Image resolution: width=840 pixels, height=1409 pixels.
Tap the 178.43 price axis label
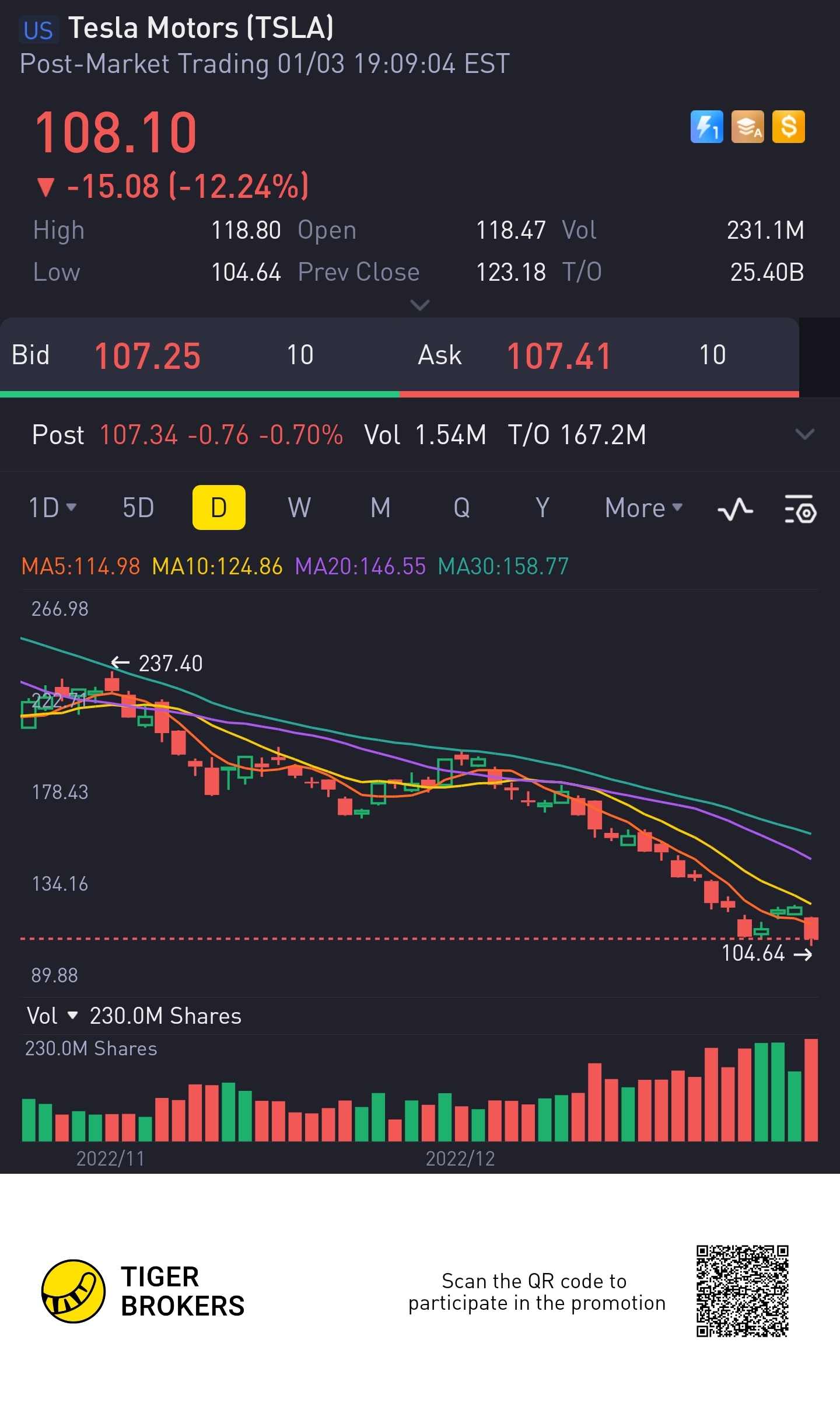[x=60, y=793]
